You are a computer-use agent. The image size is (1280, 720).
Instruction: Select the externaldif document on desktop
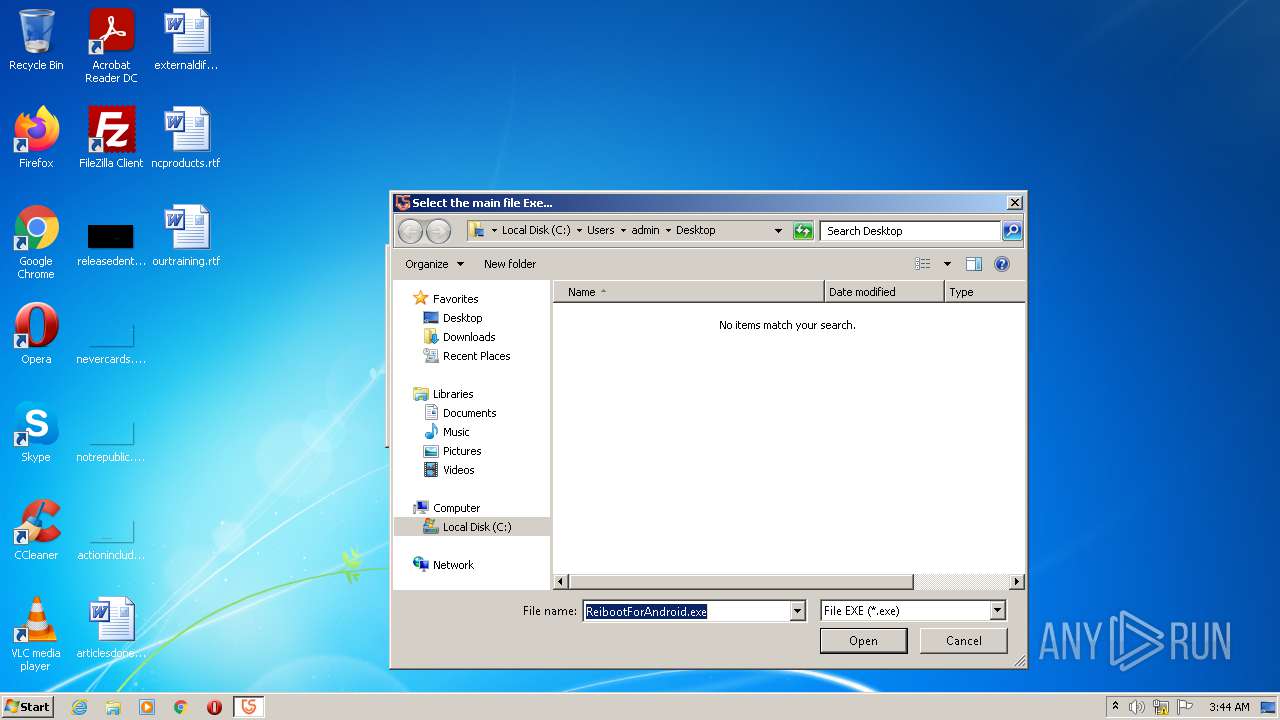[x=186, y=40]
